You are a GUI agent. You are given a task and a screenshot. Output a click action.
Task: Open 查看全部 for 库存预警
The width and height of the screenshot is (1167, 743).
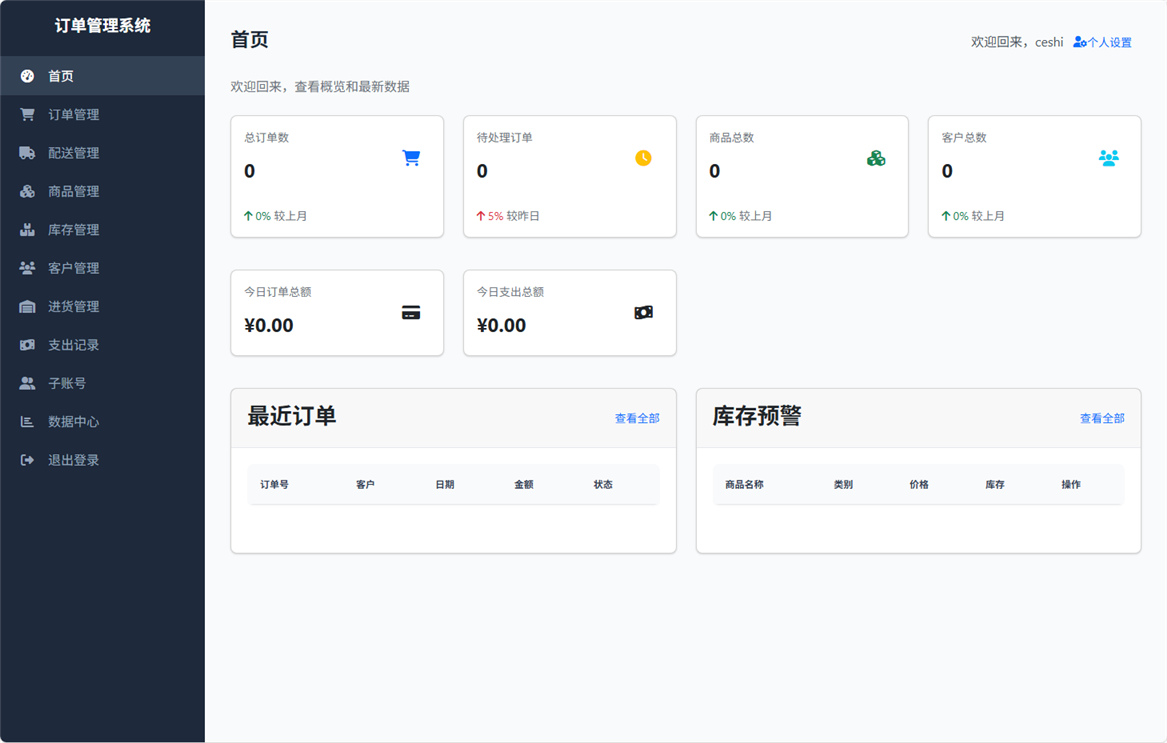(1102, 418)
